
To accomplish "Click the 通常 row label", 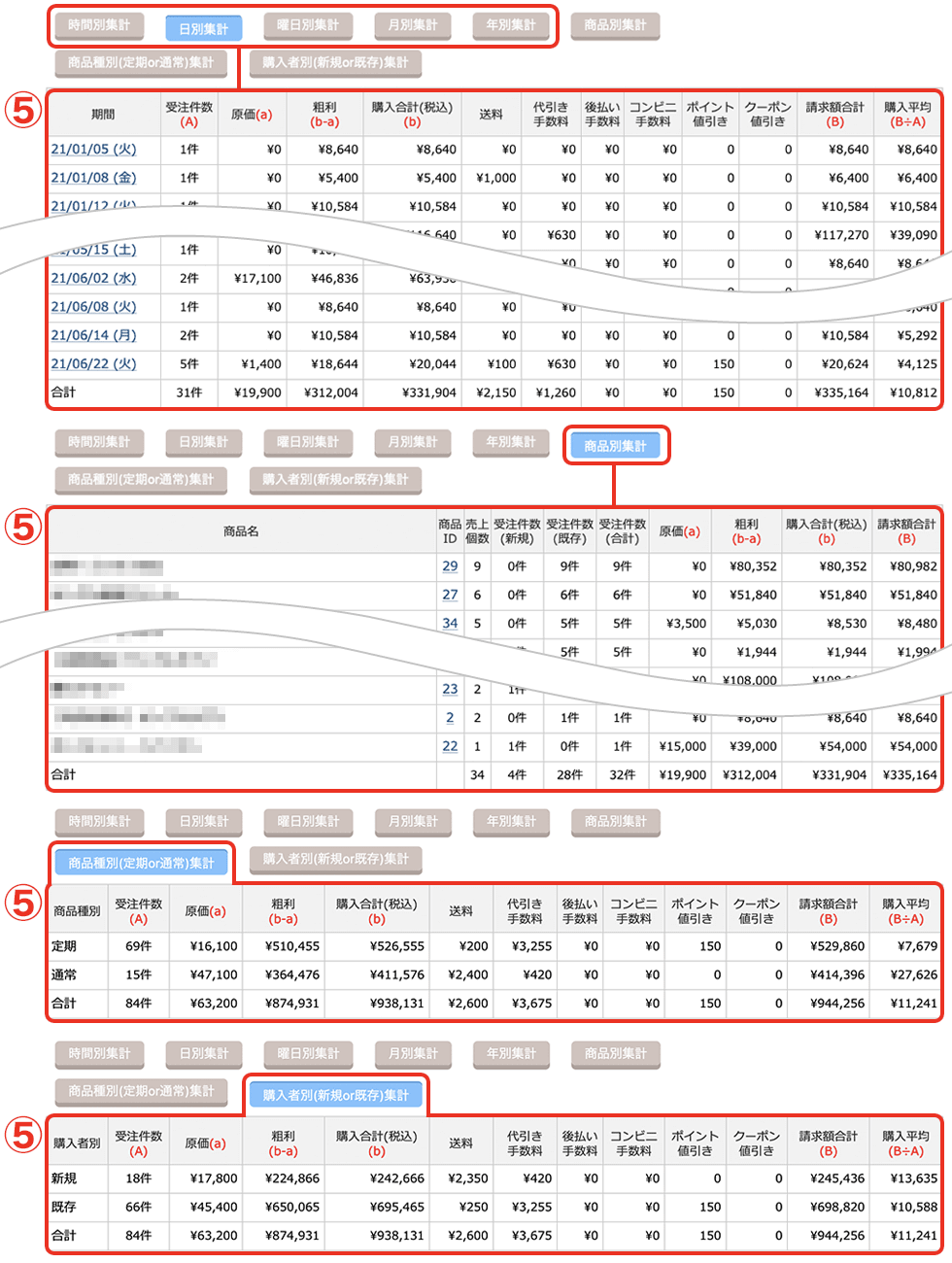I will coord(64,974).
